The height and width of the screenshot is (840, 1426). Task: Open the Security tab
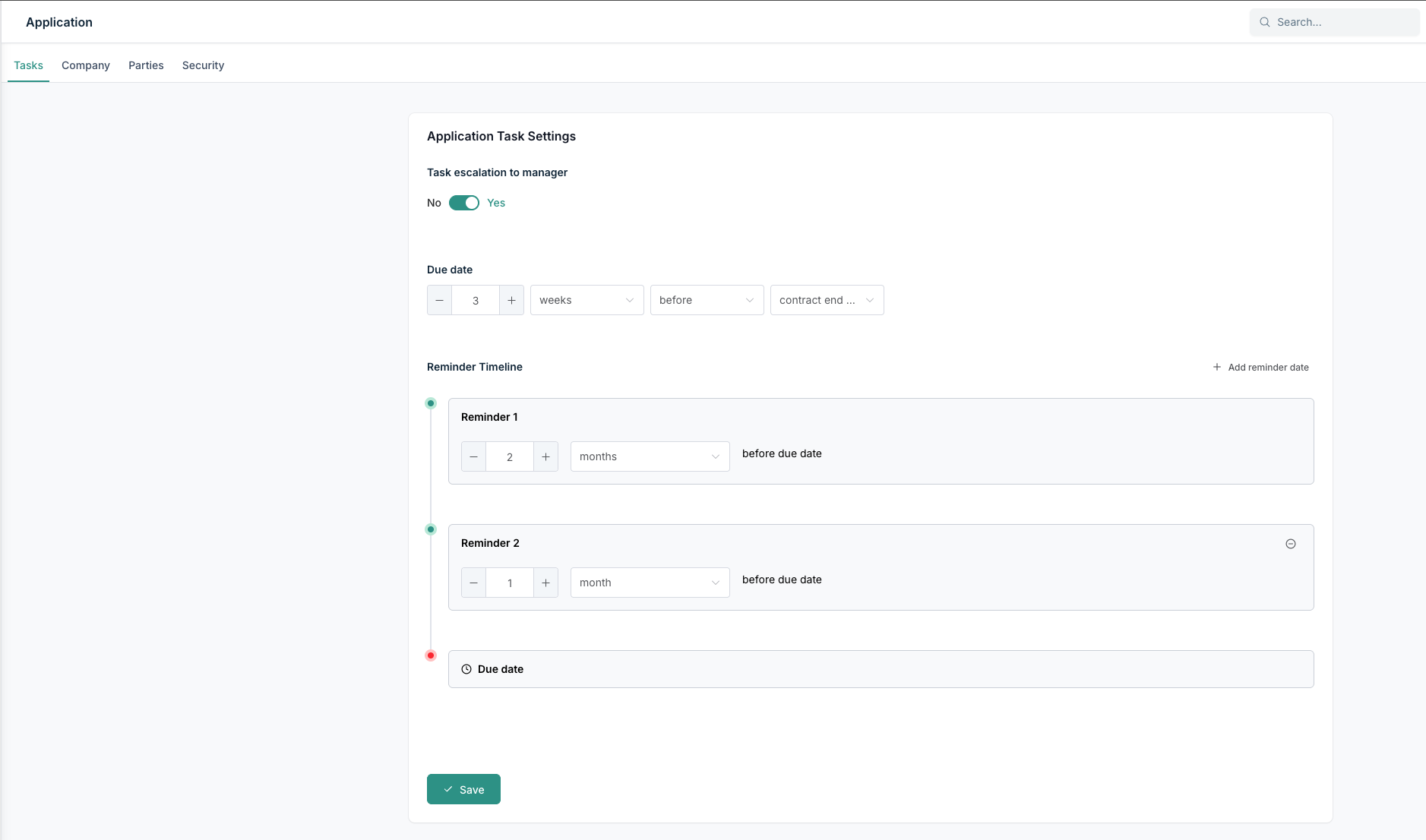(x=203, y=65)
